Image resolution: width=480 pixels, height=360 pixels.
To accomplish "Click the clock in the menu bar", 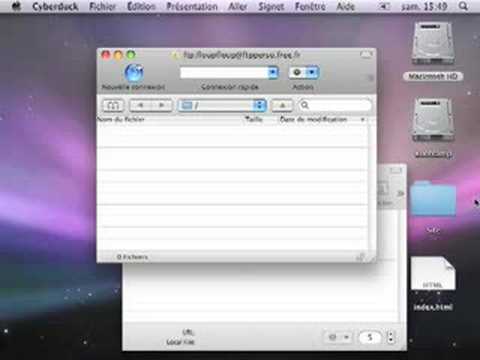I will [424, 6].
